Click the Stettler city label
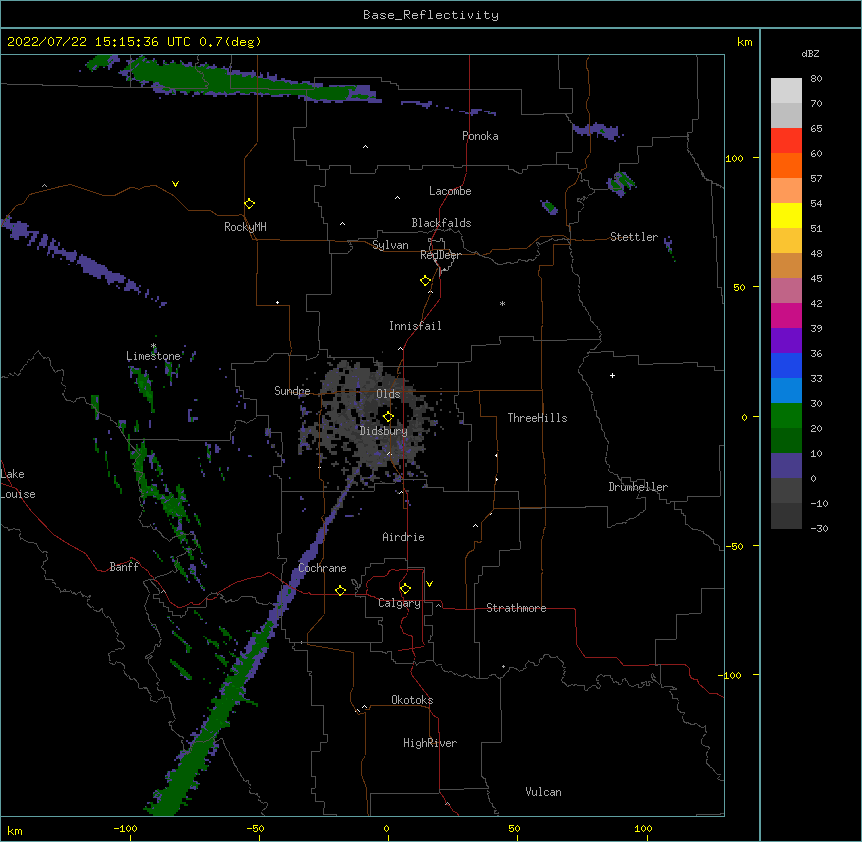Screen dimensions: 862x842 pos(634,237)
